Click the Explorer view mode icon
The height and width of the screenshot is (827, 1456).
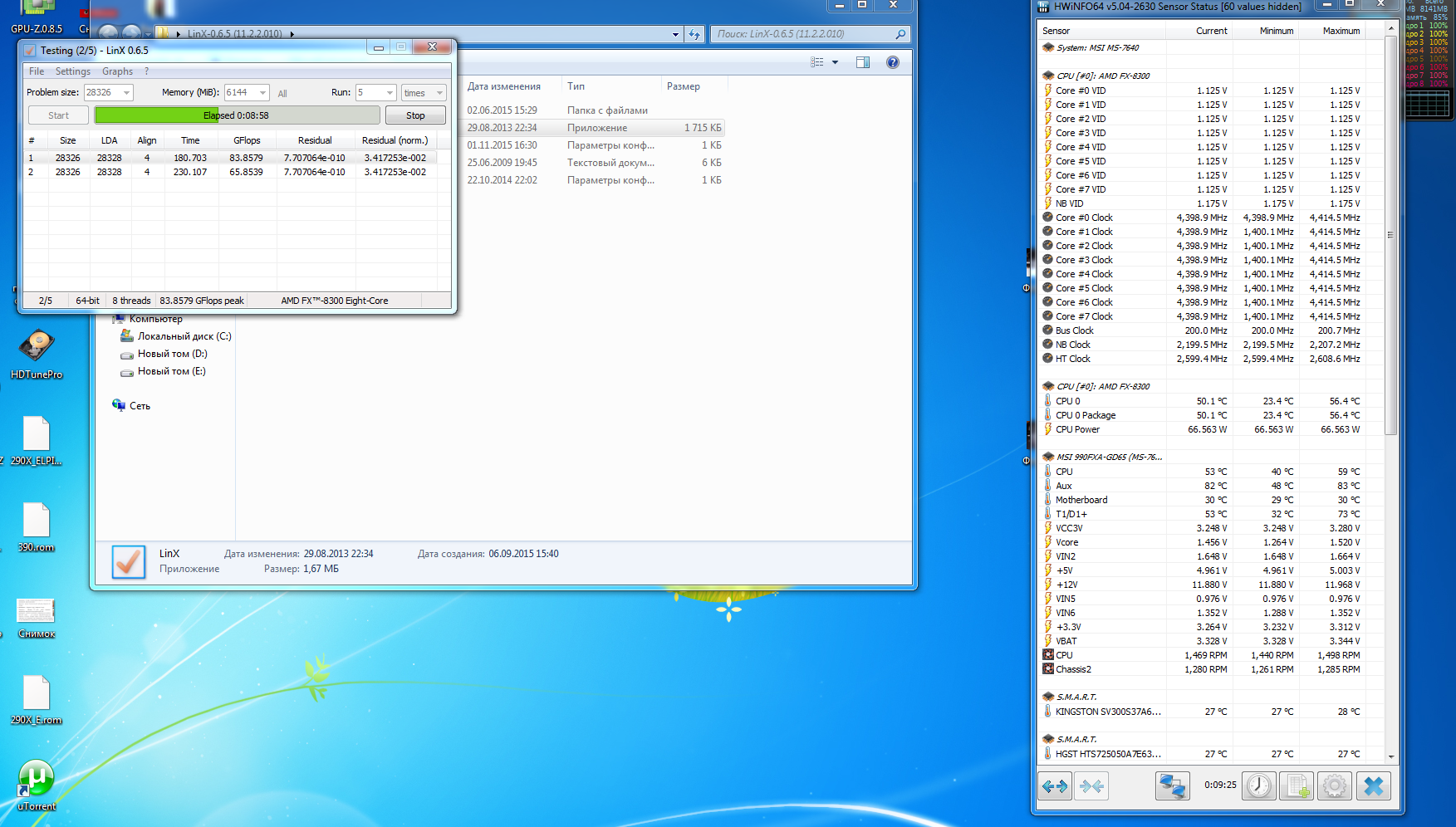tap(817, 62)
